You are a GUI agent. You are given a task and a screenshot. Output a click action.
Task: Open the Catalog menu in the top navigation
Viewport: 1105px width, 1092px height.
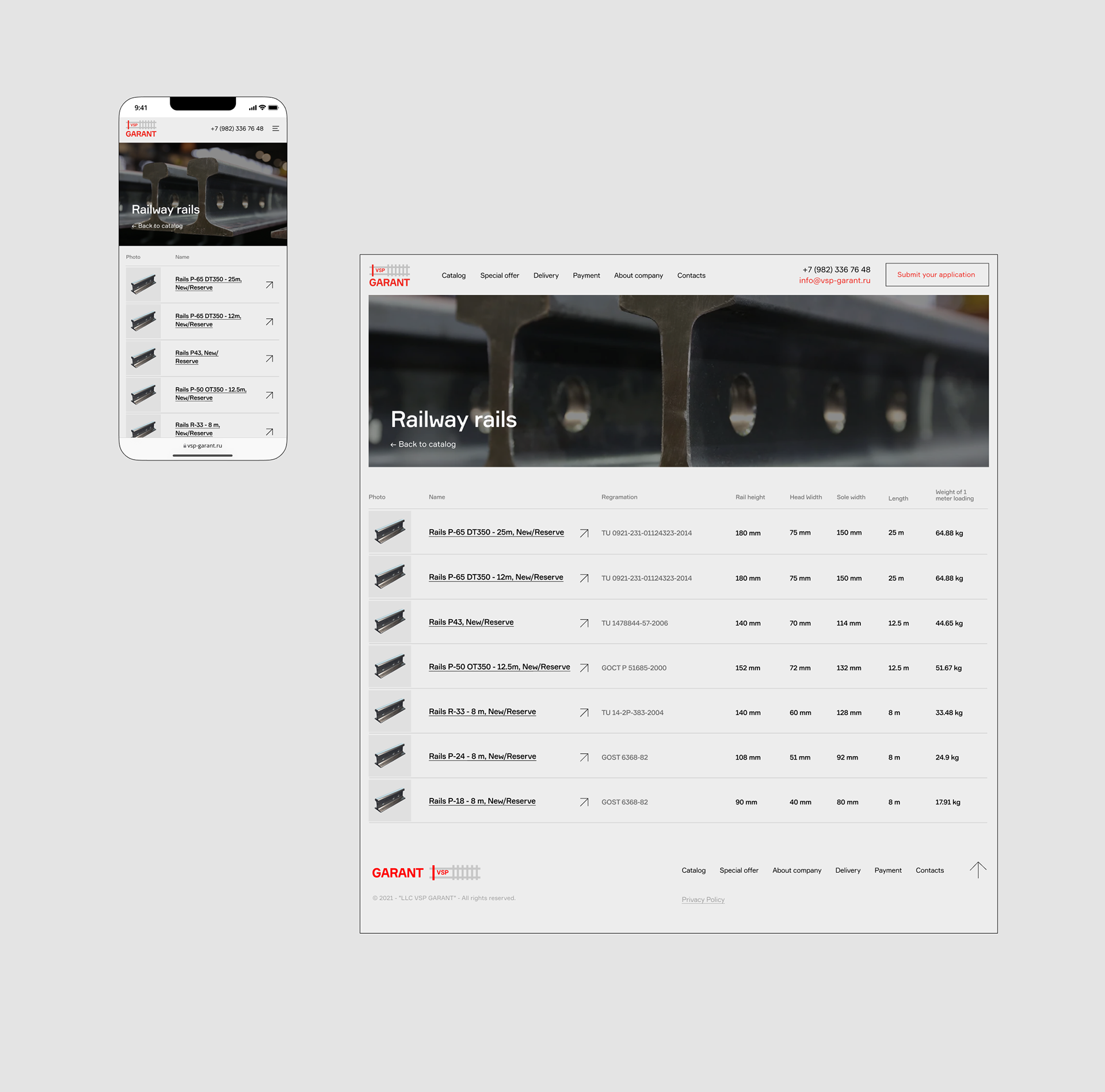tap(454, 276)
